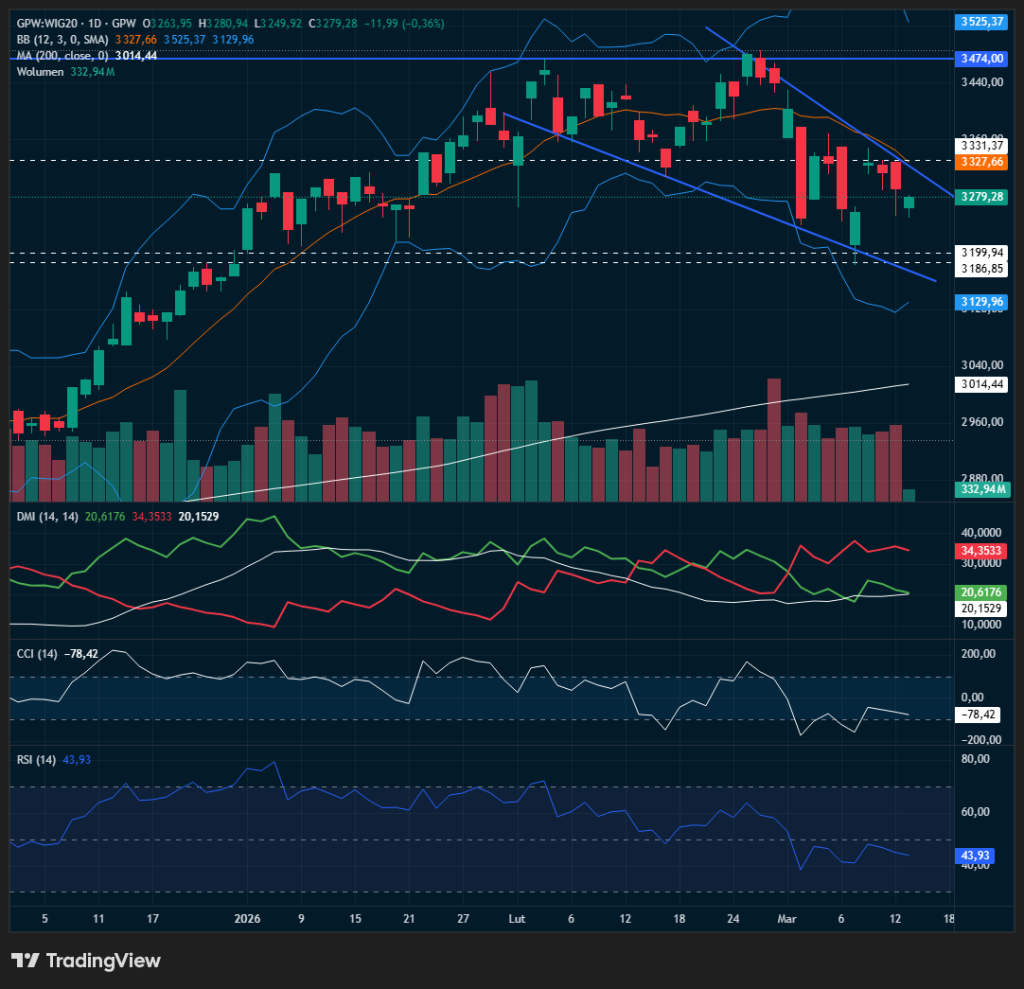Click the BB (12, 3, 0, SMA) legend

pyautogui.click(x=64, y=39)
